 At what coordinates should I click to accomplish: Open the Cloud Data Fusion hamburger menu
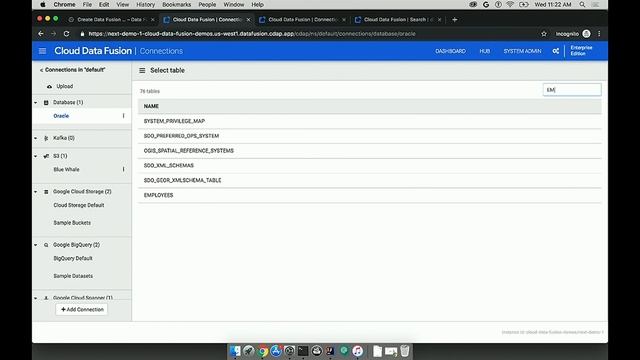(x=42, y=51)
